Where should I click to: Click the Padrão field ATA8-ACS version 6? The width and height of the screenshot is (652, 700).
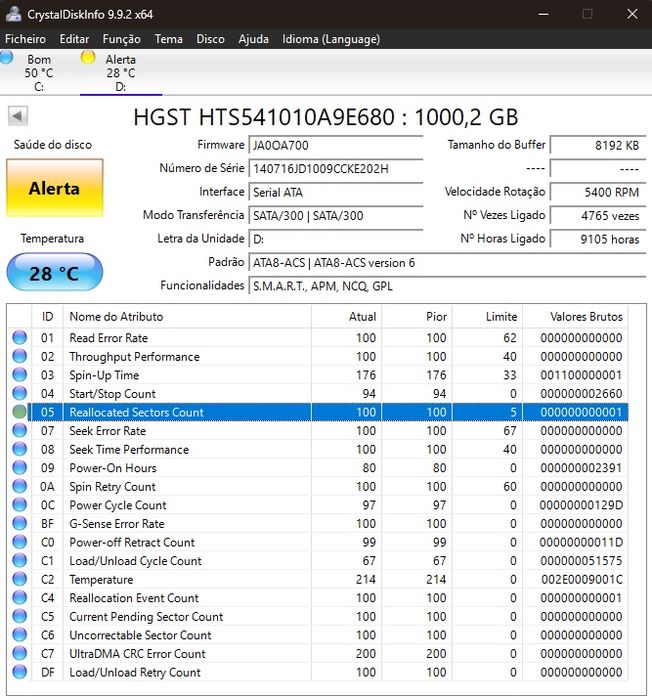point(447,262)
